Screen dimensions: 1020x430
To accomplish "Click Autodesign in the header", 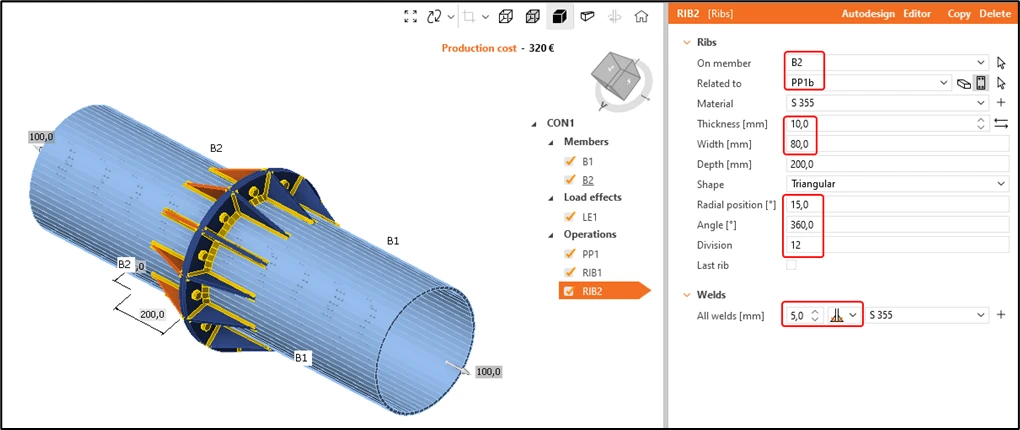I will click(868, 14).
